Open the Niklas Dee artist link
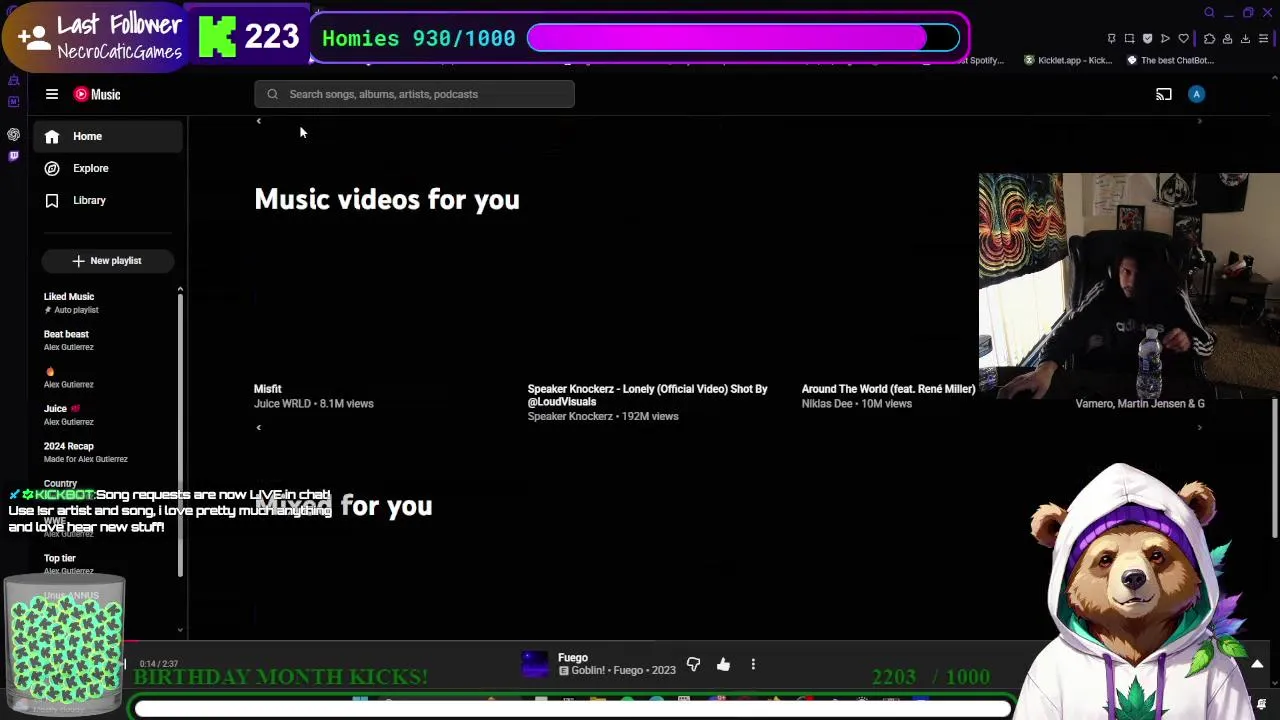Viewport: 1280px width, 720px height. [826, 404]
